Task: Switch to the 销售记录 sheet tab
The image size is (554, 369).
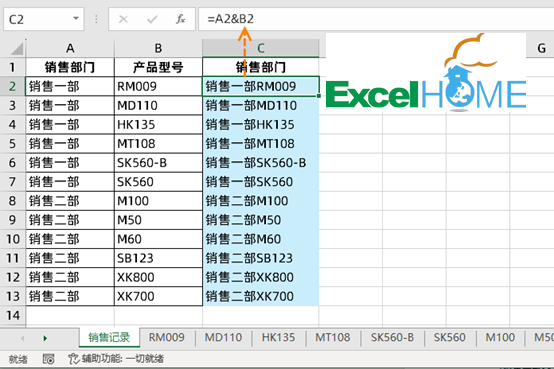Action: pyautogui.click(x=109, y=338)
